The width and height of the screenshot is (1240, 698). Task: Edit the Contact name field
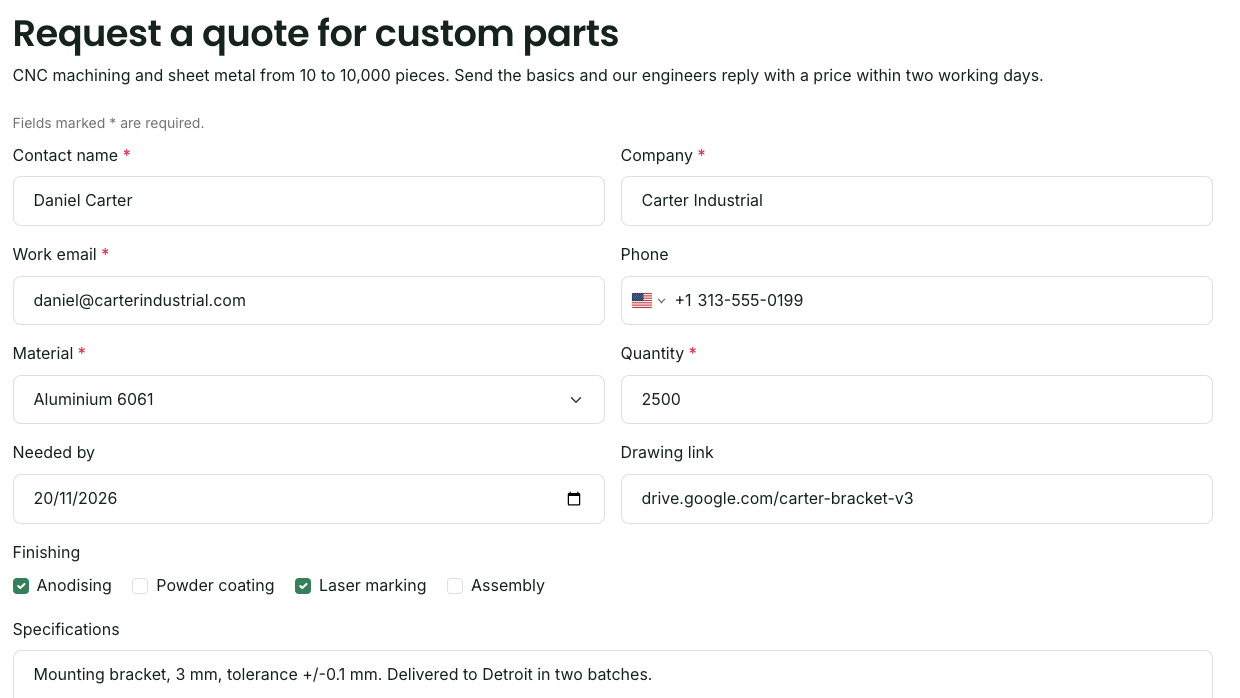point(308,201)
